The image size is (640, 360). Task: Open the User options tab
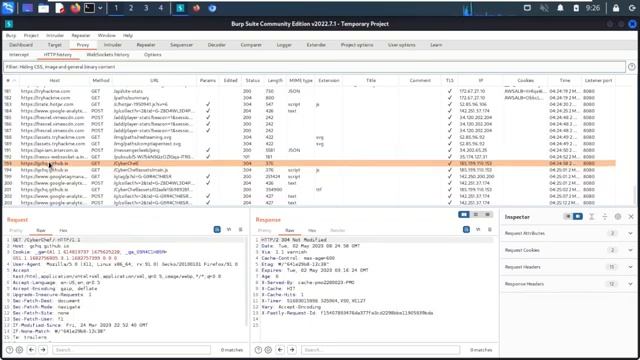402,45
